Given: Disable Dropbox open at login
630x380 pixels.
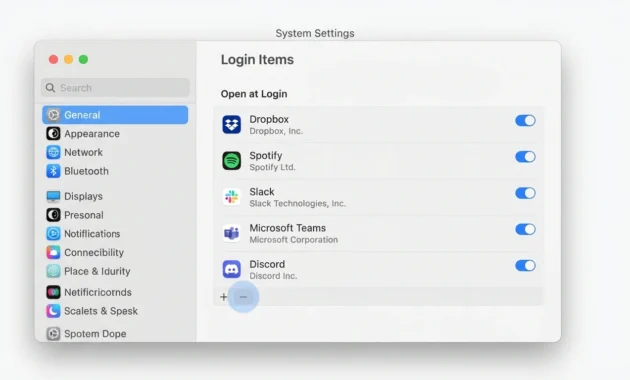Looking at the screenshot, I should pyautogui.click(x=526, y=121).
